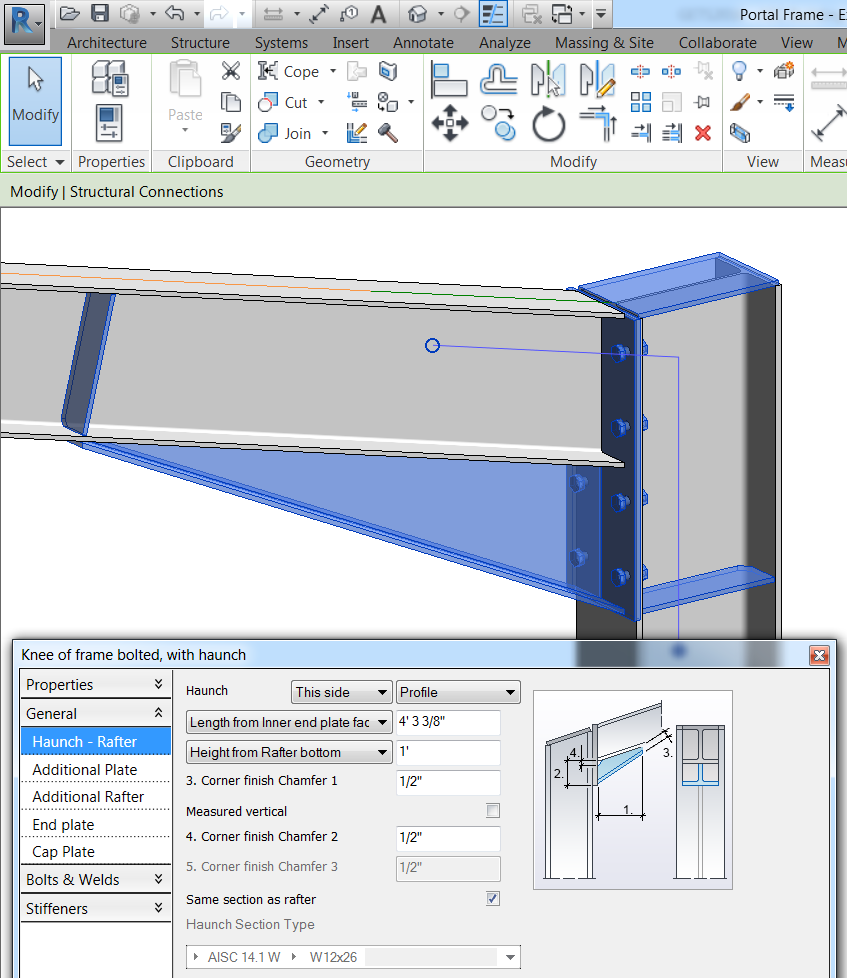
Task: Expand the Bolts & Welds section
Action: [94, 880]
